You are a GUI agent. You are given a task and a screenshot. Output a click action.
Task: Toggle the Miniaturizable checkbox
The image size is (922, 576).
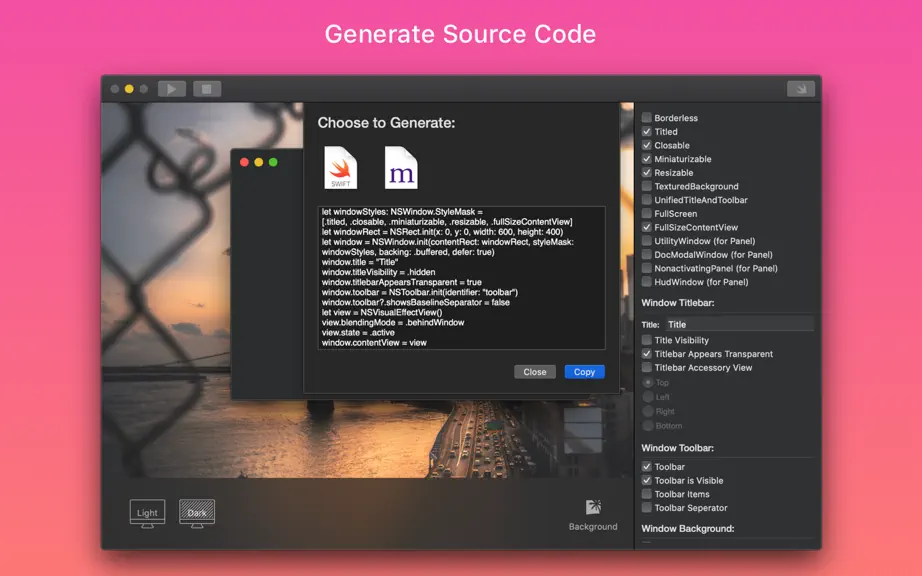point(647,159)
